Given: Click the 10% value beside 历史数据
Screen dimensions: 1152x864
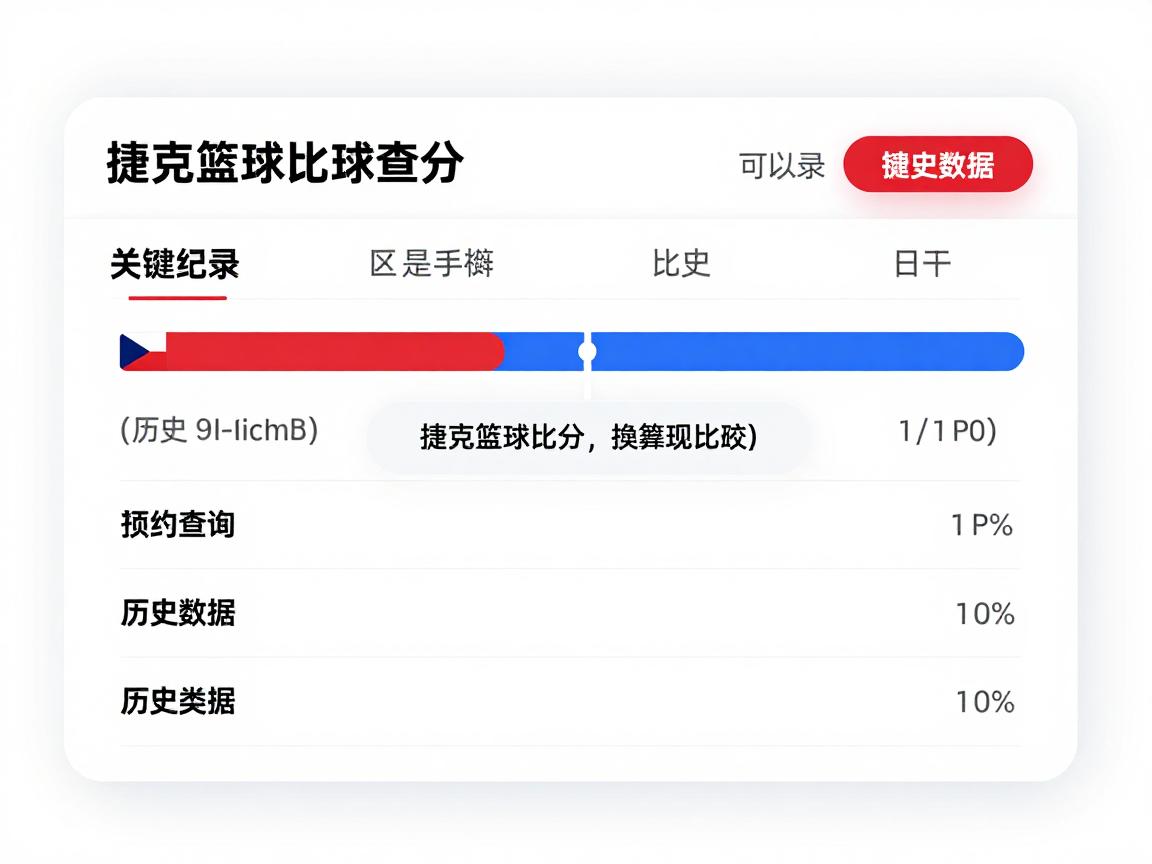Looking at the screenshot, I should point(984,613).
